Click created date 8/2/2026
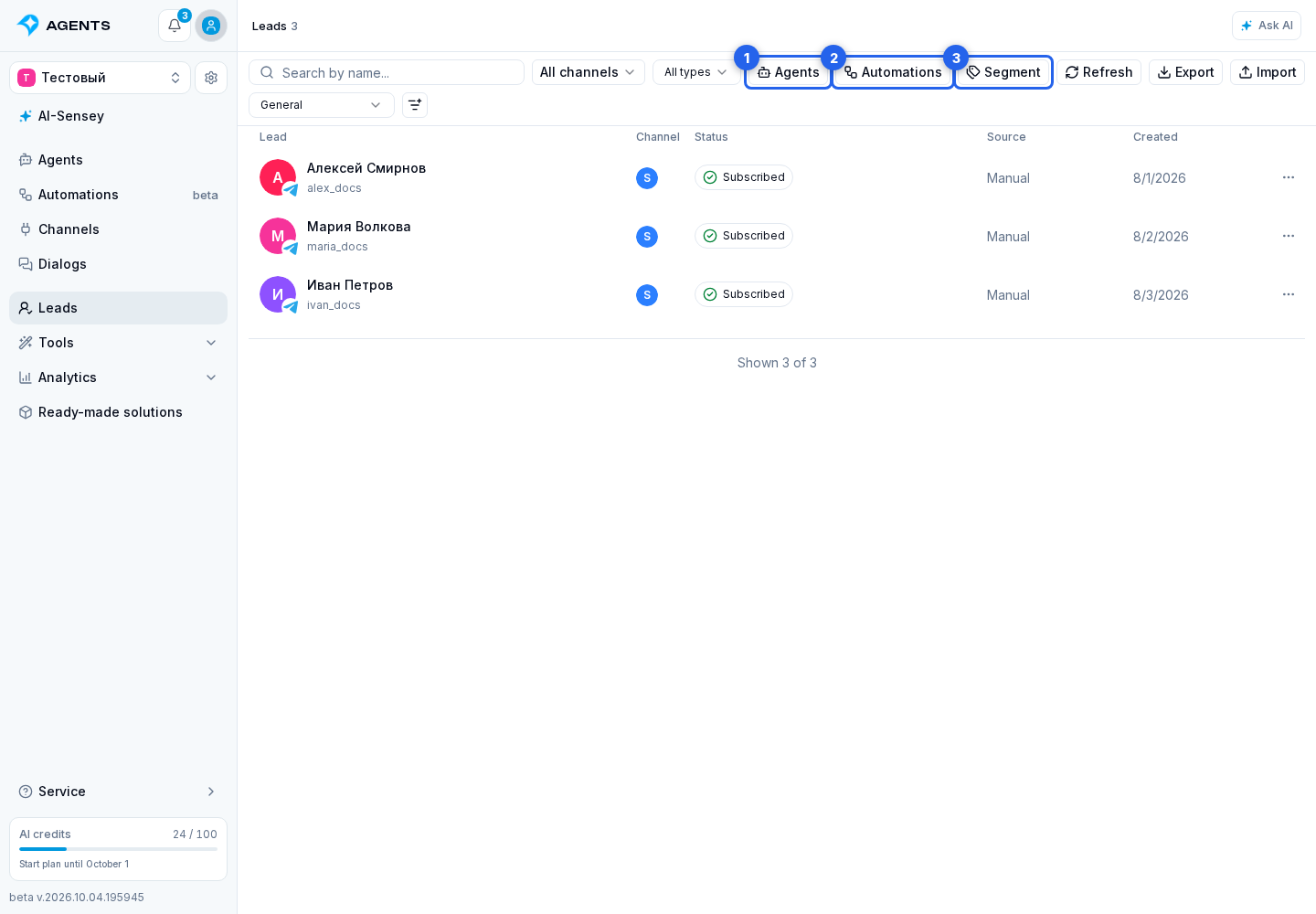Viewport: 1316px width, 914px height. [1161, 237]
